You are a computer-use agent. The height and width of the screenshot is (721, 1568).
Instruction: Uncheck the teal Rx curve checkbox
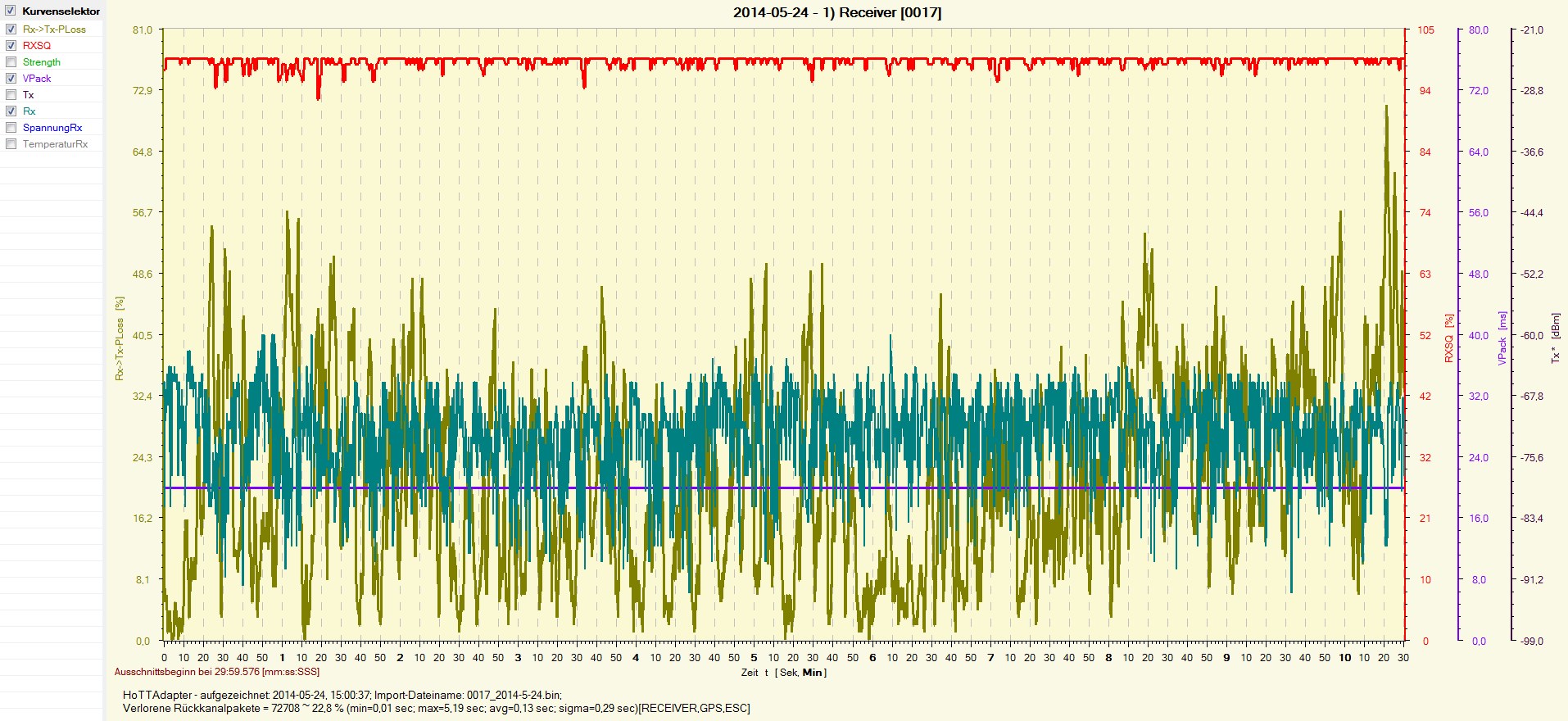pyautogui.click(x=11, y=111)
